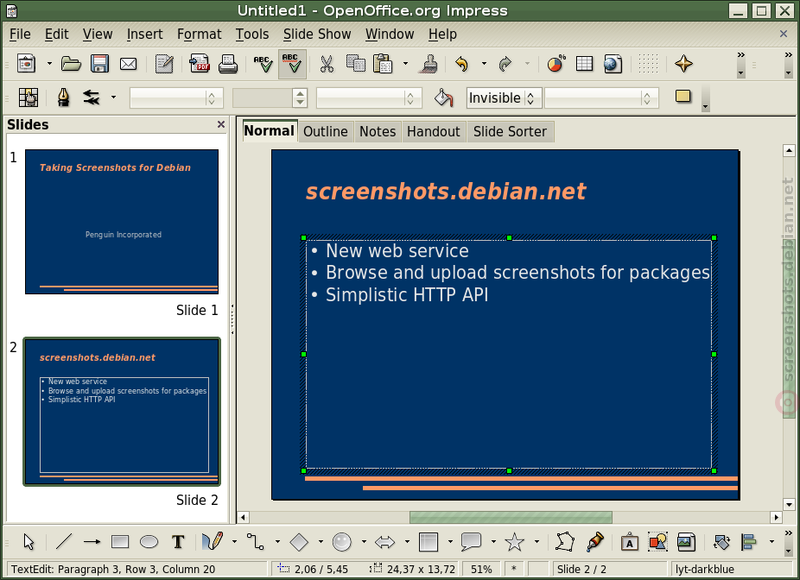The width and height of the screenshot is (800, 580).
Task: Insert a chart using the Chart icon
Action: point(556,64)
